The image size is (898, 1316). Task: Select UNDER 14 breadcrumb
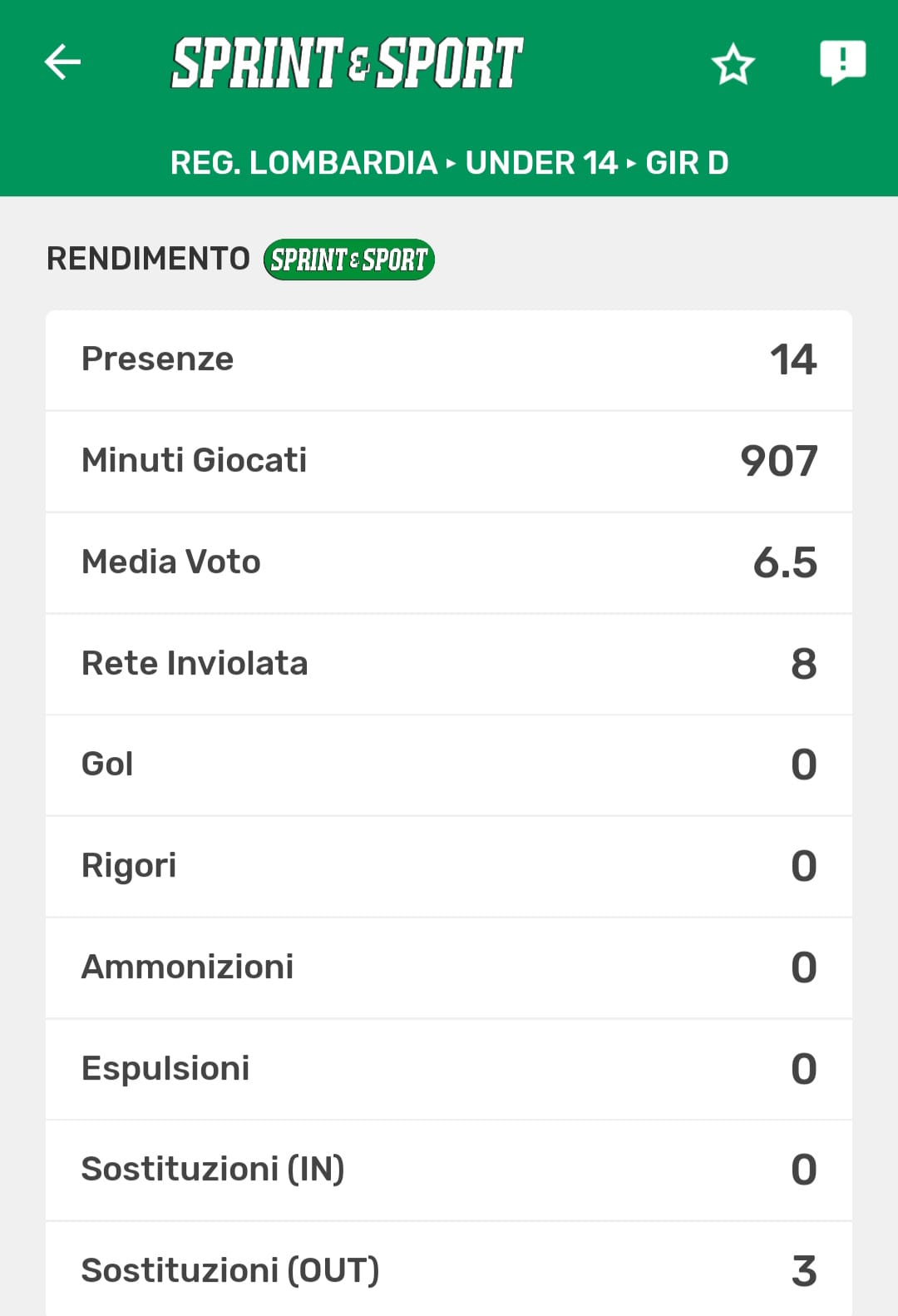pyautogui.click(x=541, y=163)
